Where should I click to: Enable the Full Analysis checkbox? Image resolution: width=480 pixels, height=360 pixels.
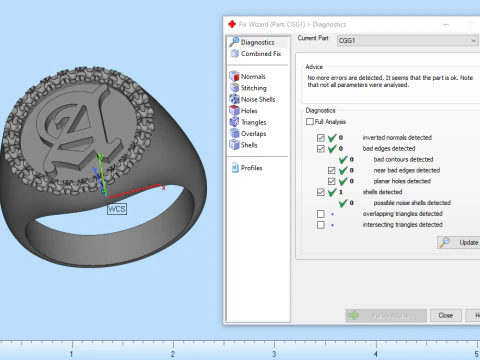click(310, 121)
